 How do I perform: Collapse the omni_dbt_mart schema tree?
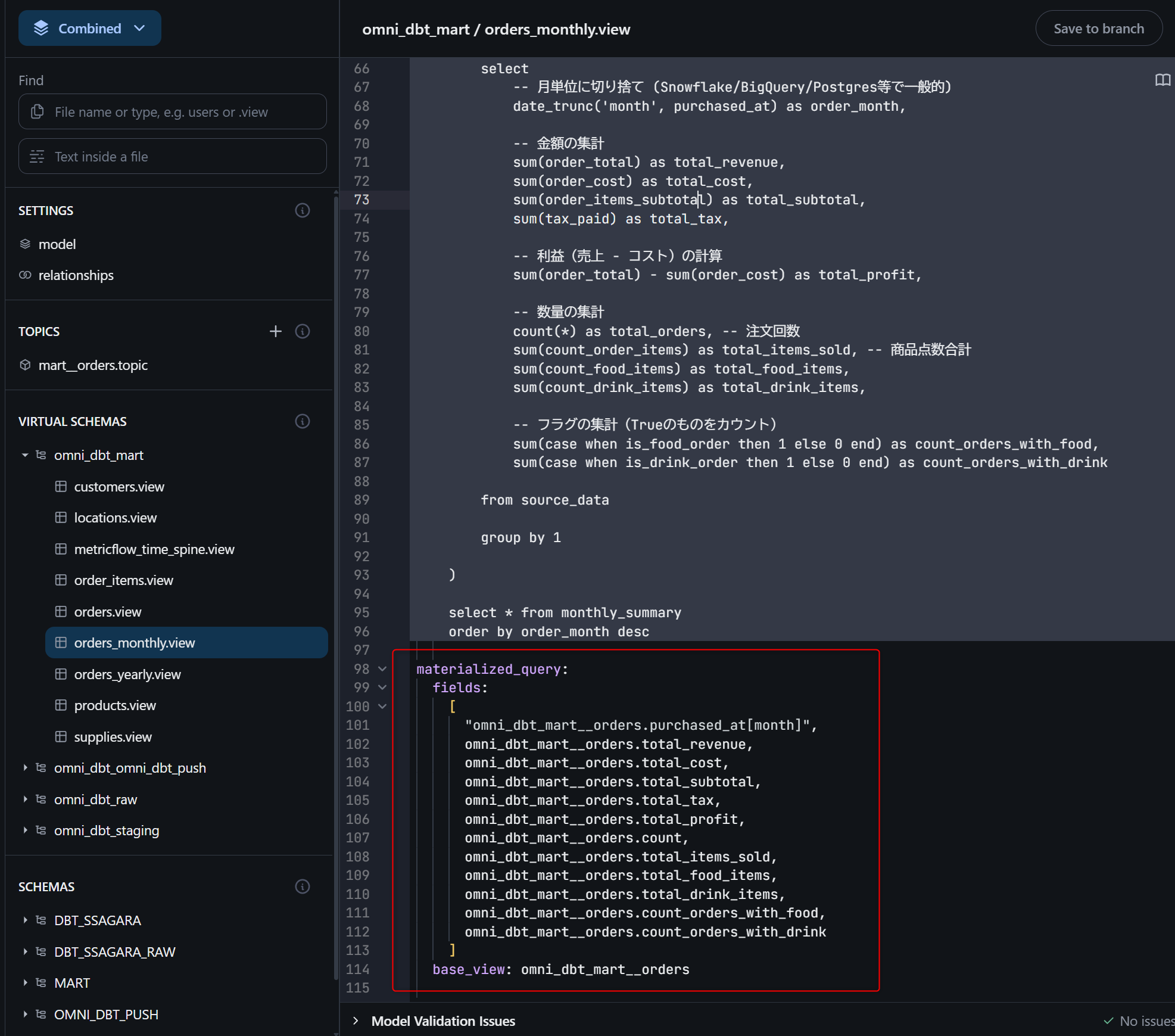(x=25, y=455)
